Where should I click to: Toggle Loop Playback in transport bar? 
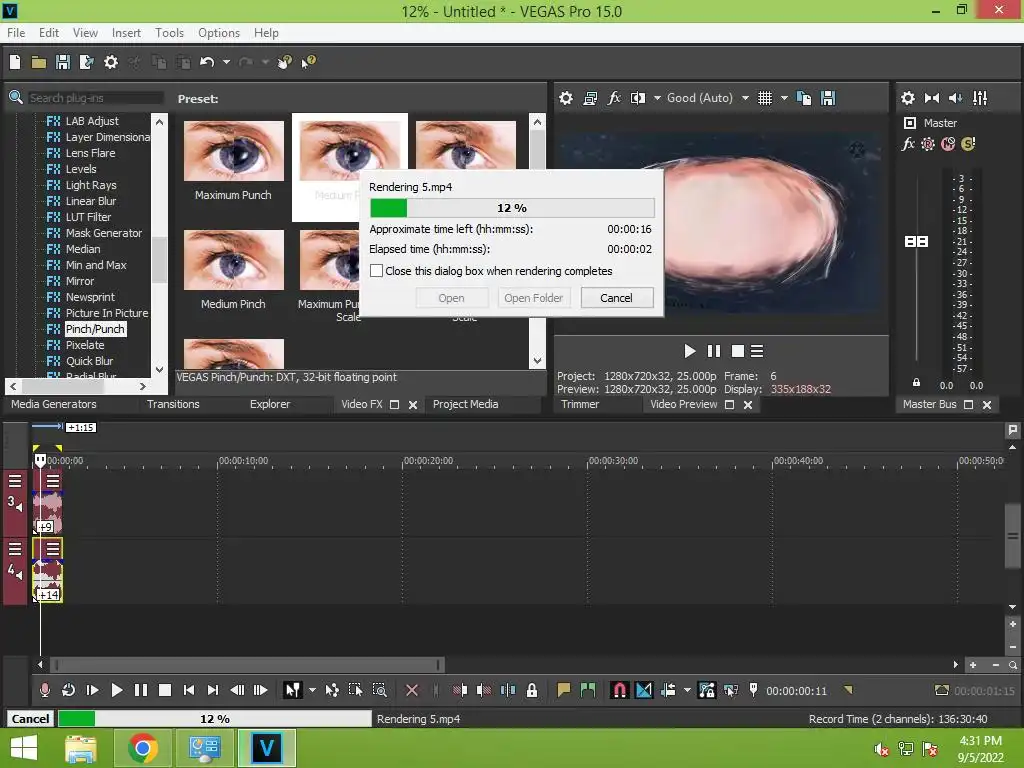pyautogui.click(x=68, y=690)
